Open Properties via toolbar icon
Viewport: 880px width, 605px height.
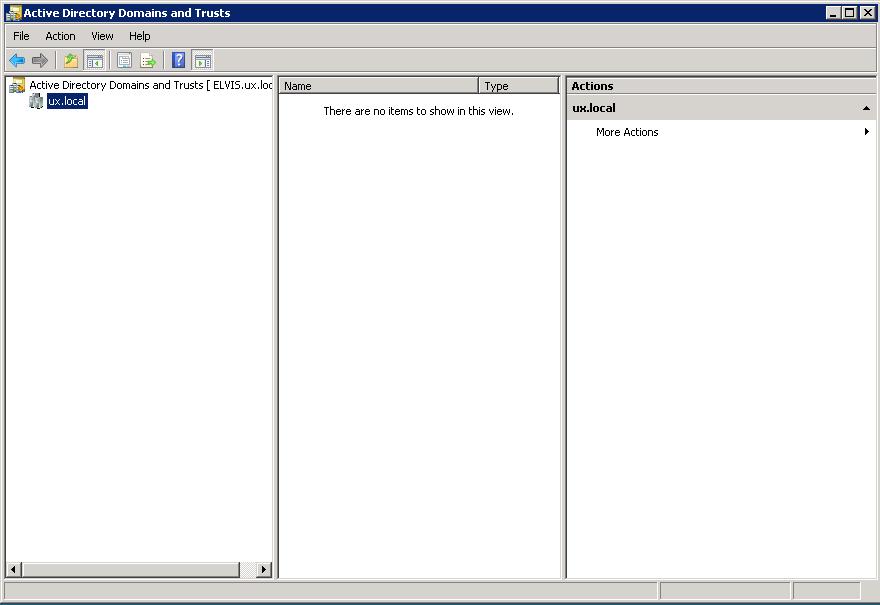[124, 61]
